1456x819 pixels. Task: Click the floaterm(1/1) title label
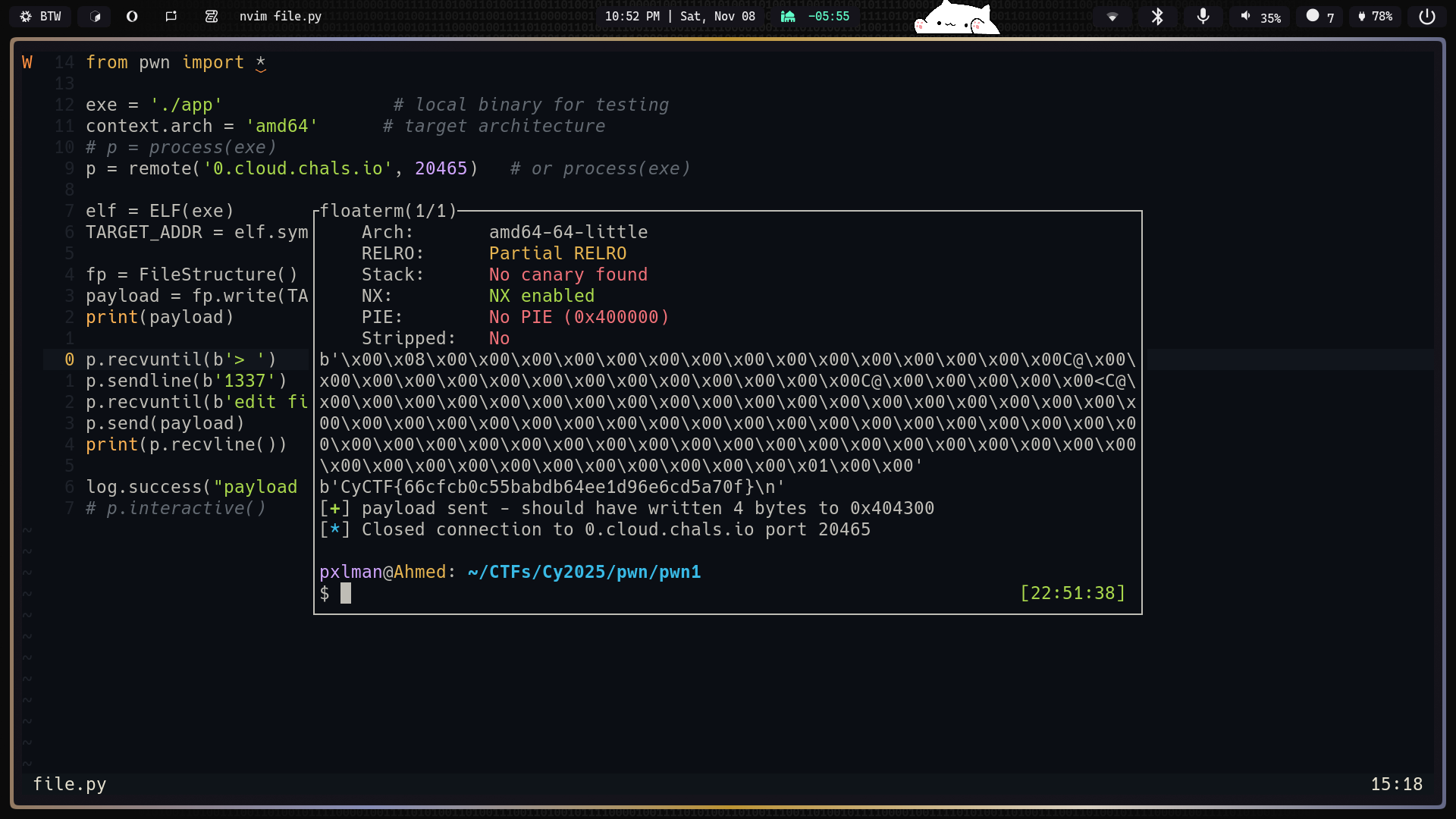click(x=388, y=211)
